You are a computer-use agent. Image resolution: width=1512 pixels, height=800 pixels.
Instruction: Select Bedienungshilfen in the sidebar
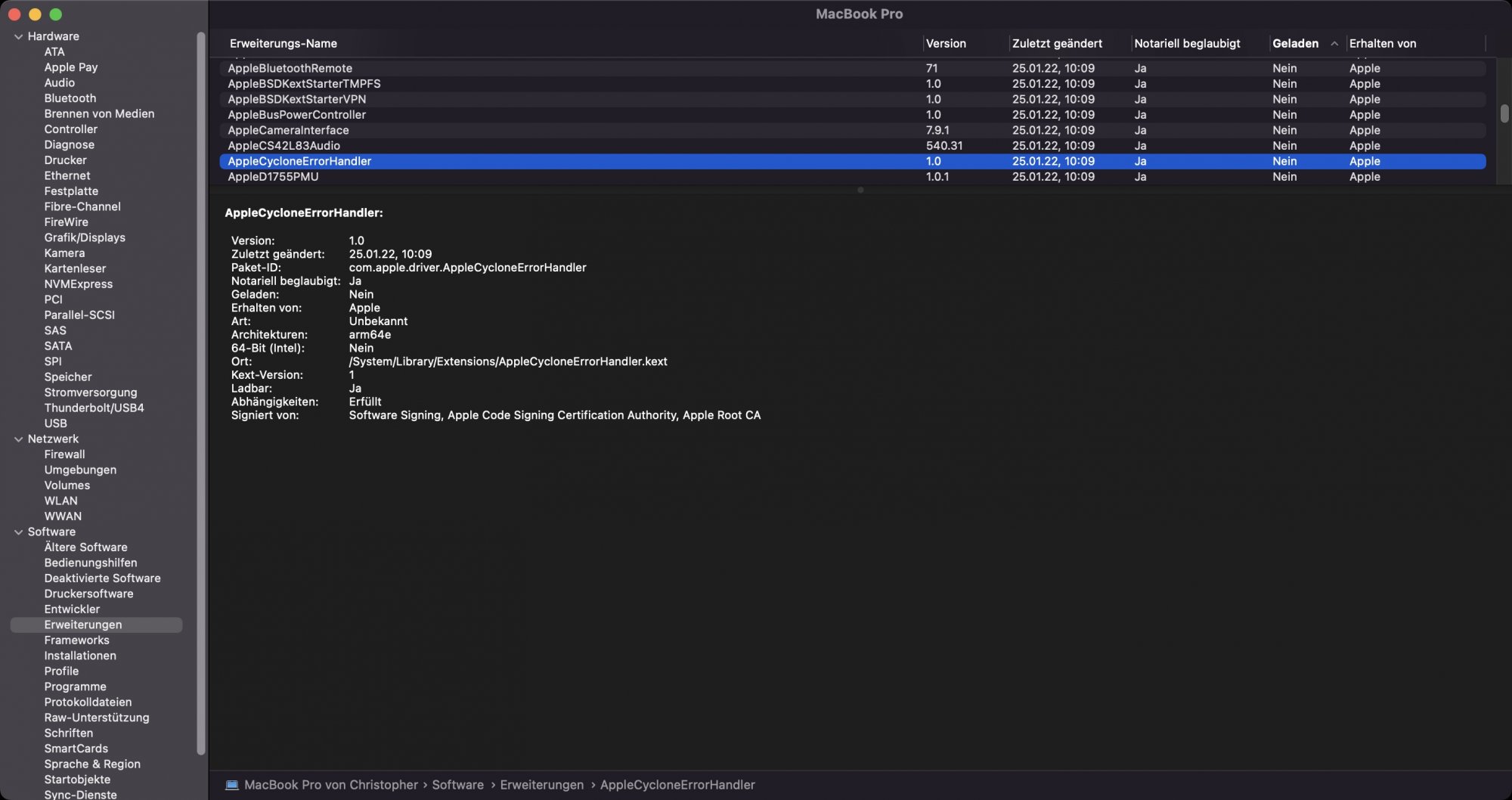(x=91, y=563)
